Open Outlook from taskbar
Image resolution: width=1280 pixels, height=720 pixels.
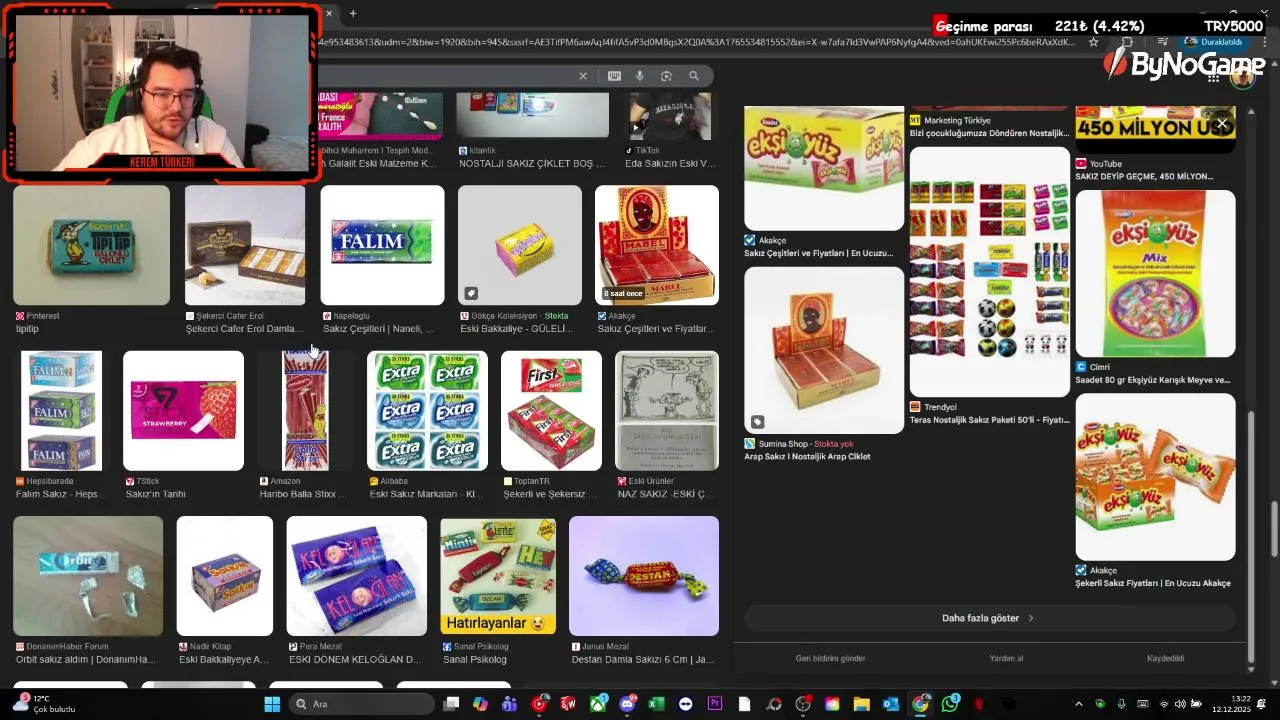[x=890, y=704]
